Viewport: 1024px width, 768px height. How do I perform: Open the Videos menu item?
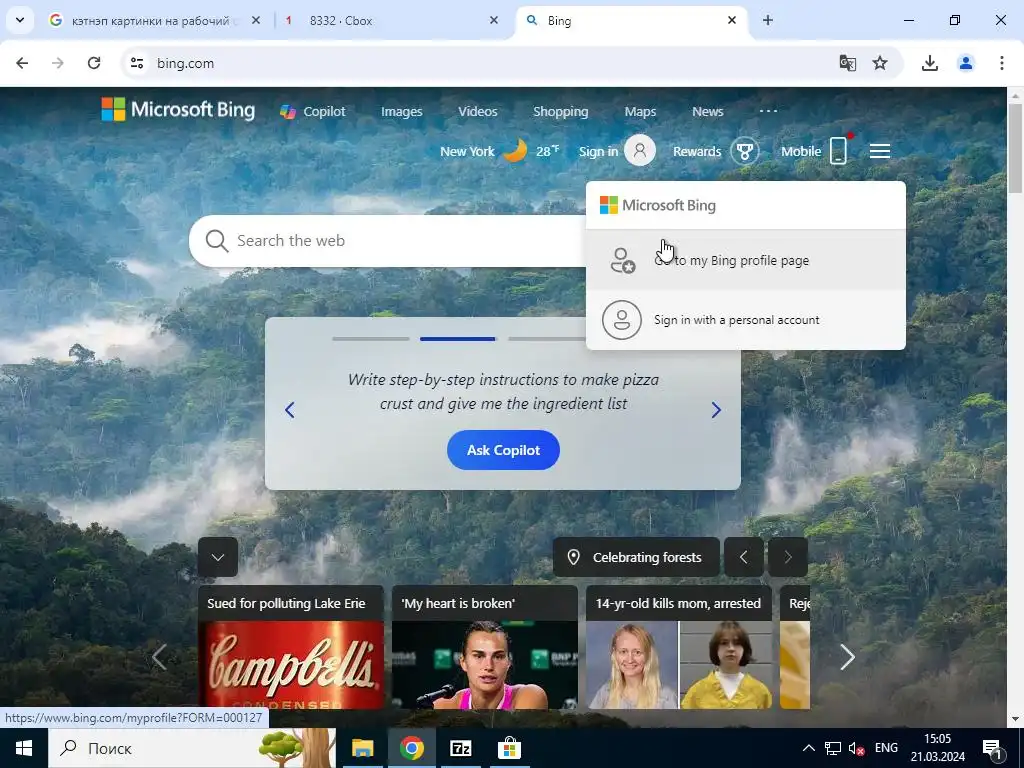(477, 112)
